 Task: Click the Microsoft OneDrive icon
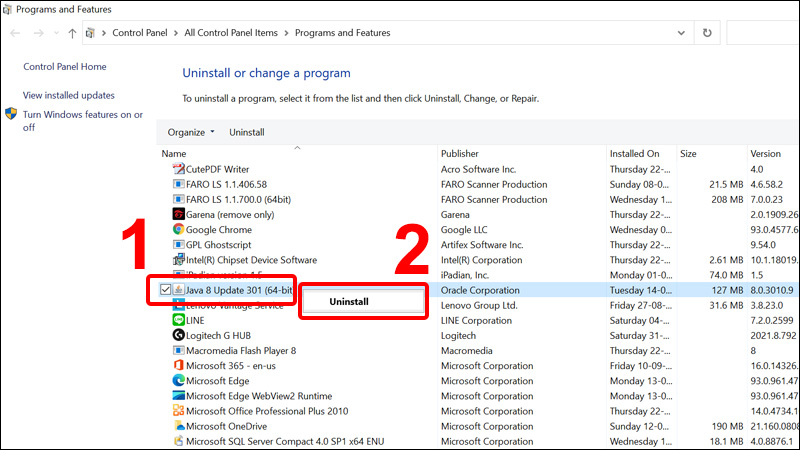(x=178, y=426)
